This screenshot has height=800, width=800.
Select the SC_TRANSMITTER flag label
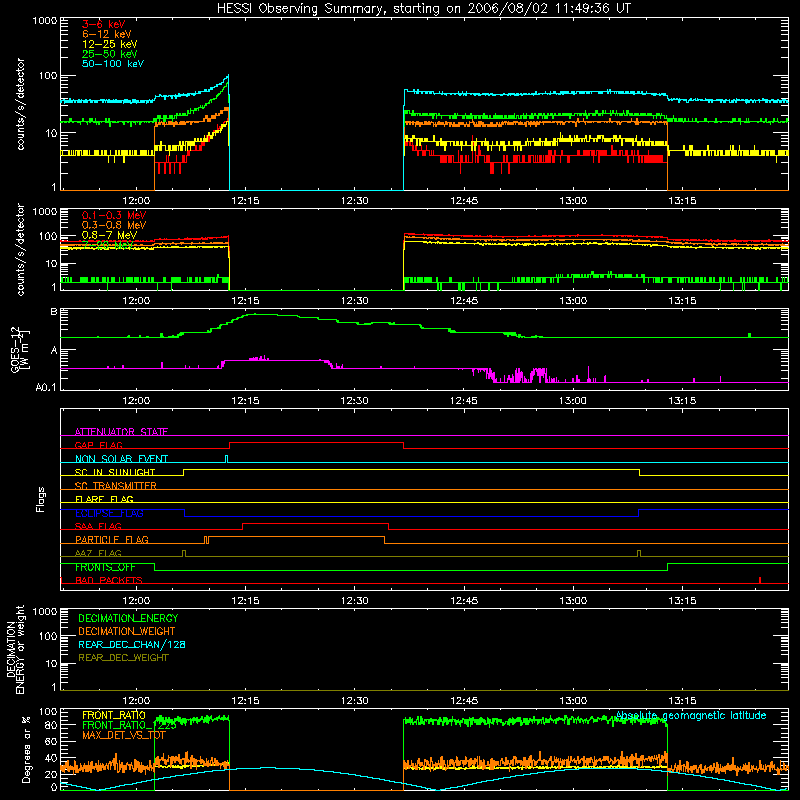tap(115, 486)
